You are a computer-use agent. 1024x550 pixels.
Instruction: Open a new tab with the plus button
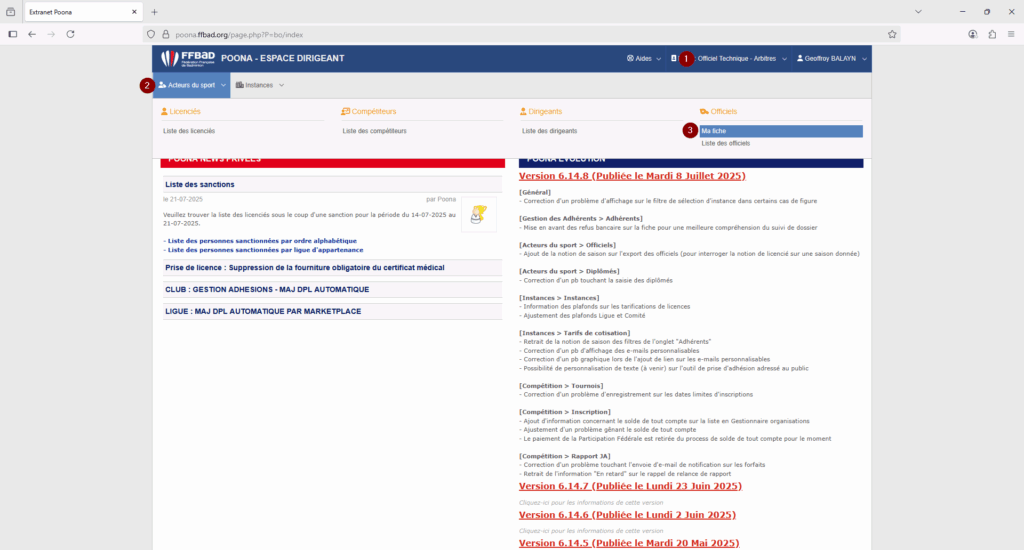pos(154,12)
